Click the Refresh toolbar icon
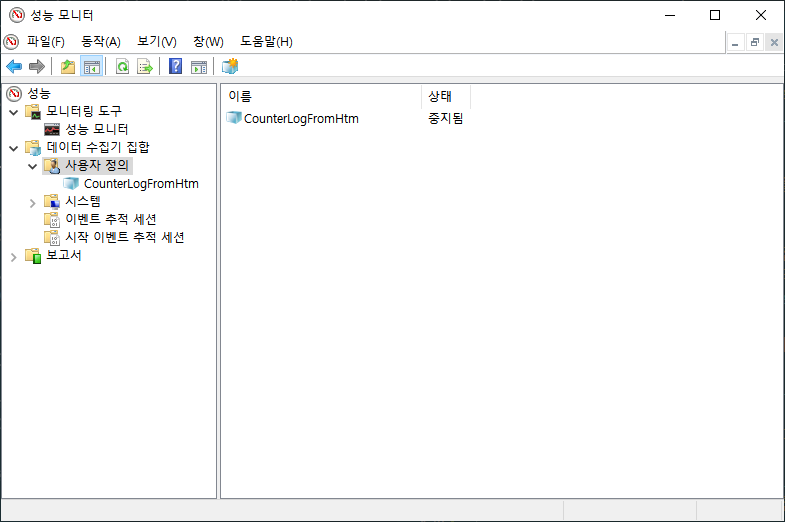Viewport: 785px width, 522px height. coord(122,66)
